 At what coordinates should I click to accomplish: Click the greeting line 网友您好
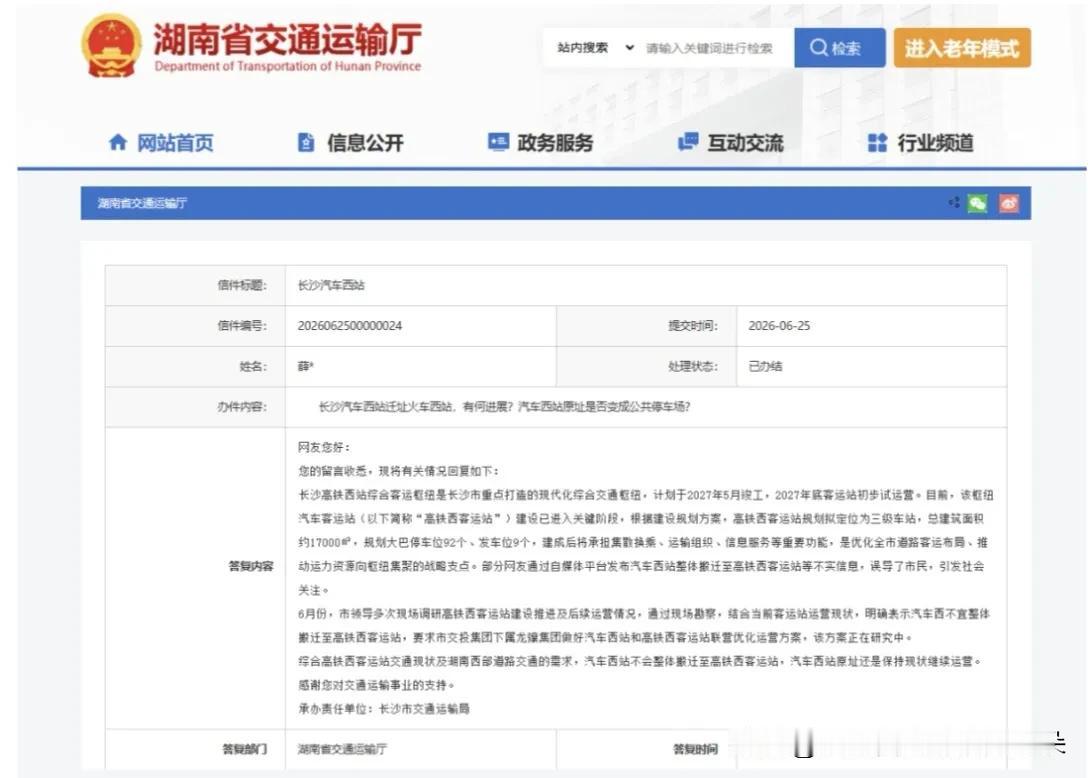[324, 447]
